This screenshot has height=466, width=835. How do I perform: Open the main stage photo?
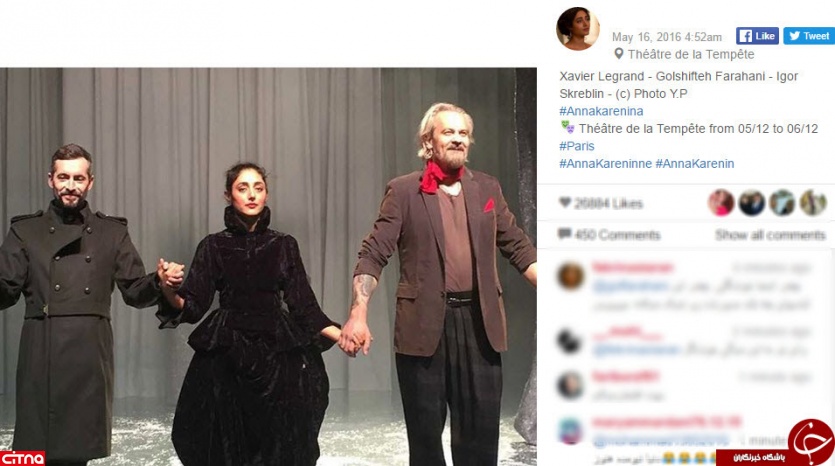coord(268,266)
